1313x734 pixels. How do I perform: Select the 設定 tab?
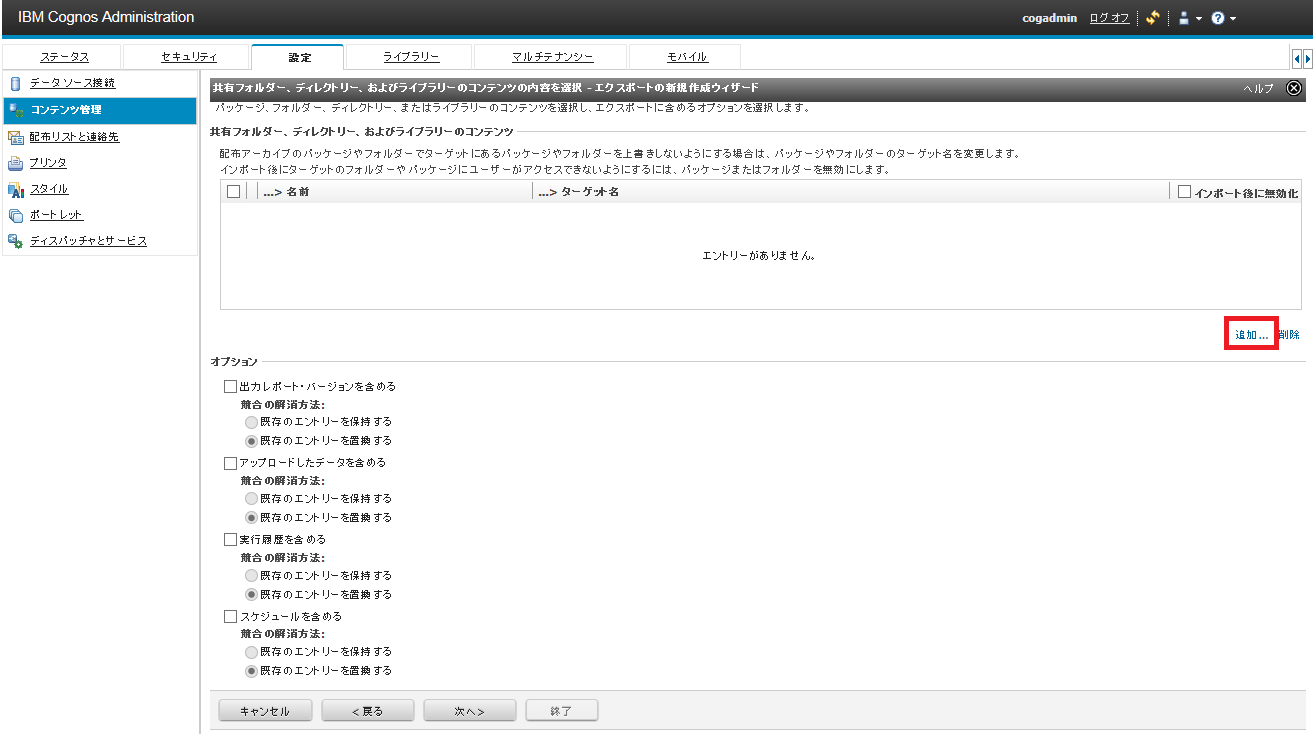pos(299,57)
